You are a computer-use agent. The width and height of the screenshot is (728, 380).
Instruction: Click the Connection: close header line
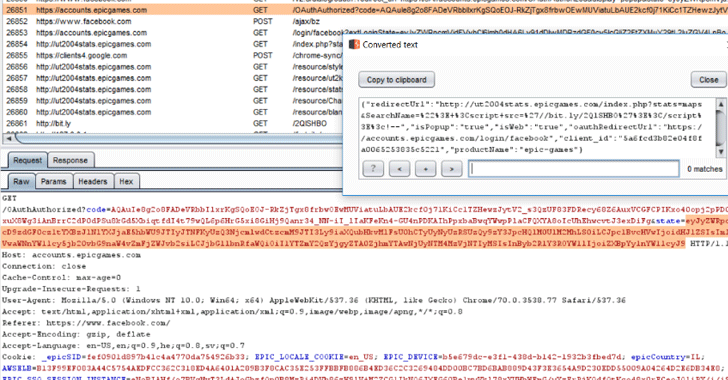44,266
